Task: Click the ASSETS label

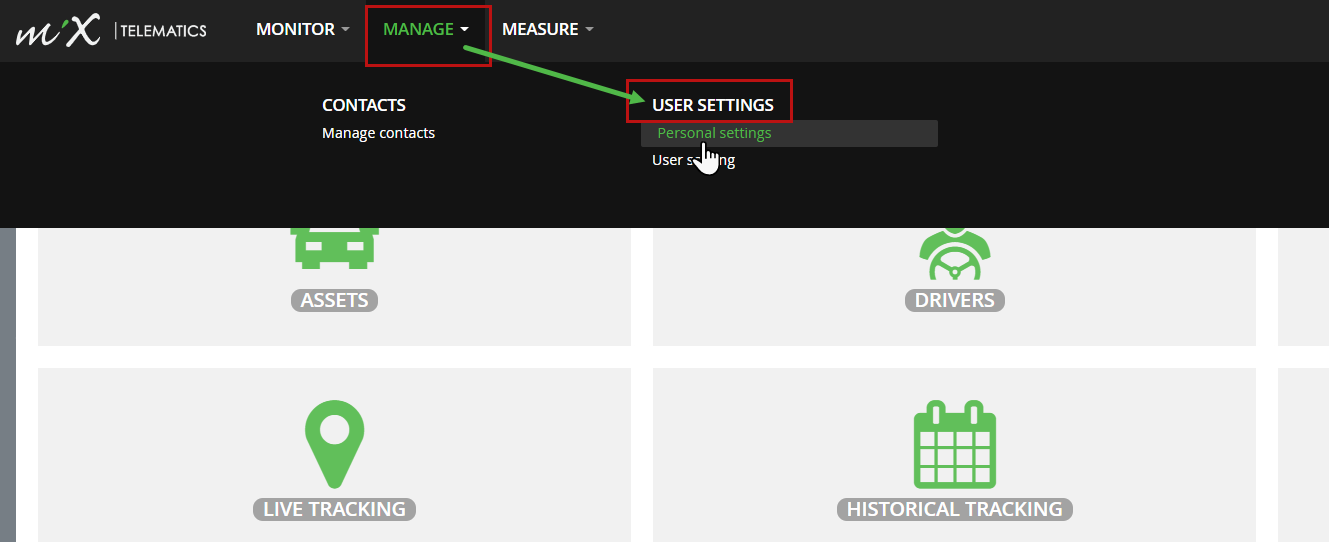Action: point(335,300)
